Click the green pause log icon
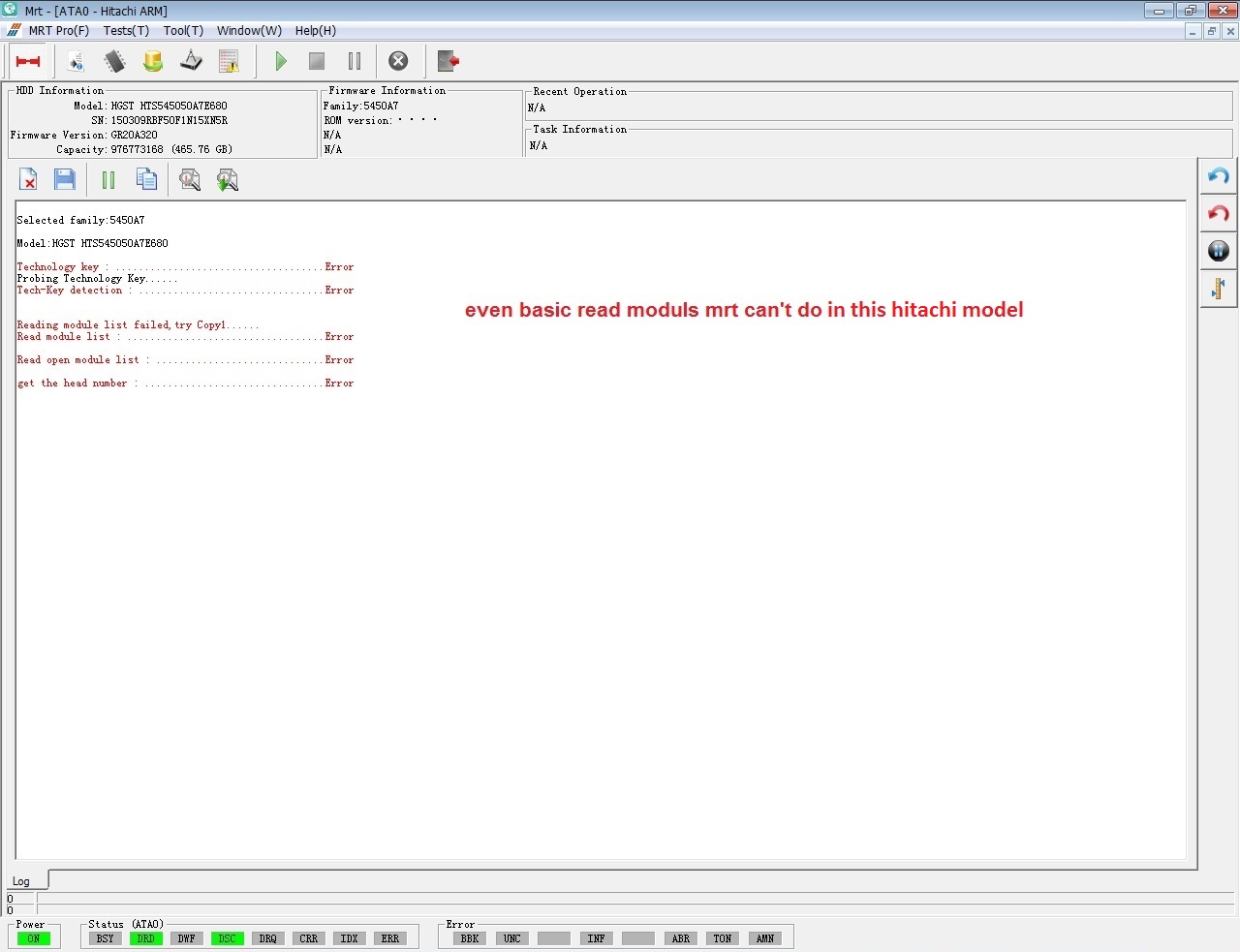The width and height of the screenshot is (1240, 952). (x=108, y=179)
